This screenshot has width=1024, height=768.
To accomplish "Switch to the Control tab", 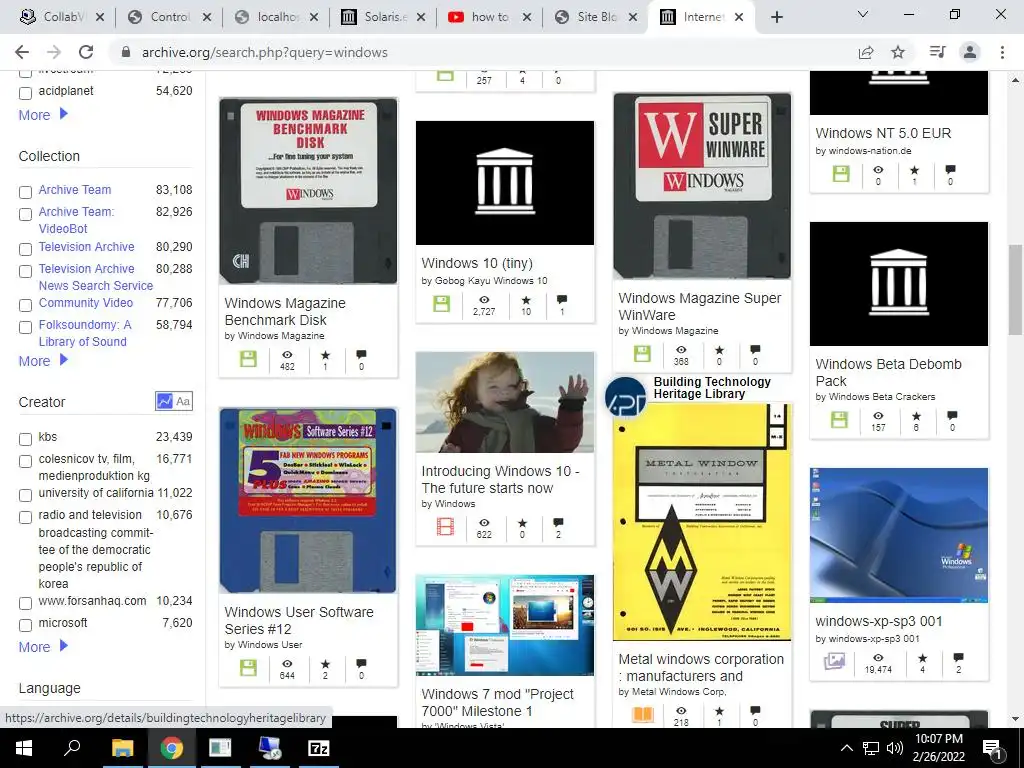I will click(168, 17).
